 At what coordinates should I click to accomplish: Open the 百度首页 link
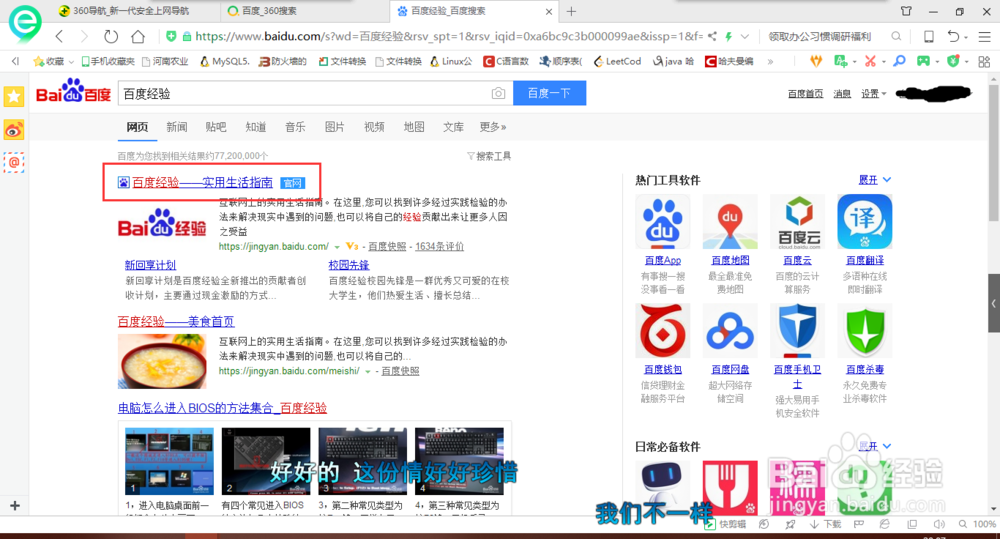pos(805,94)
